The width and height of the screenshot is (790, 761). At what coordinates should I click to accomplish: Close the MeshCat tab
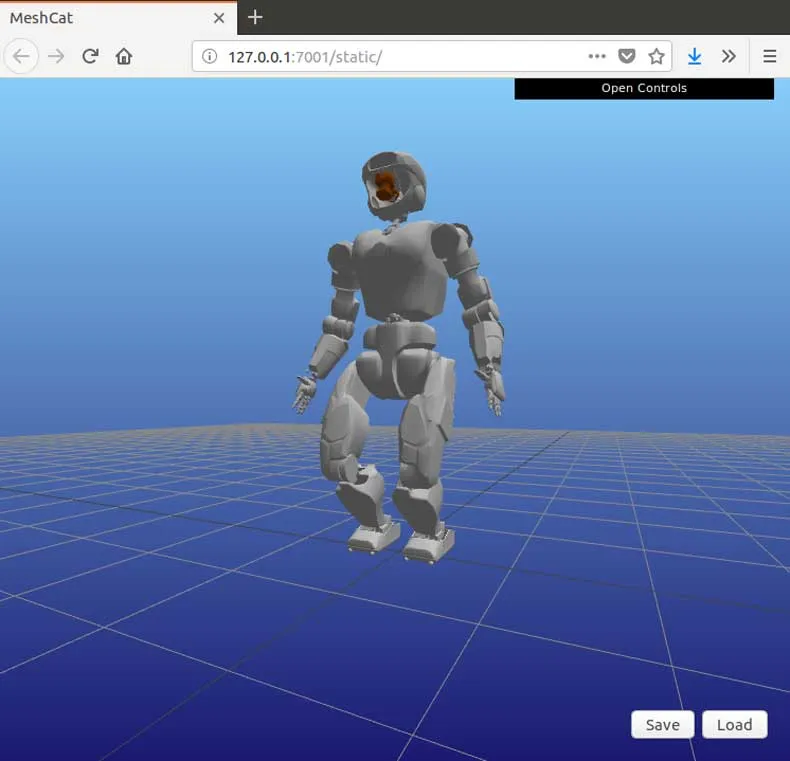[x=219, y=18]
